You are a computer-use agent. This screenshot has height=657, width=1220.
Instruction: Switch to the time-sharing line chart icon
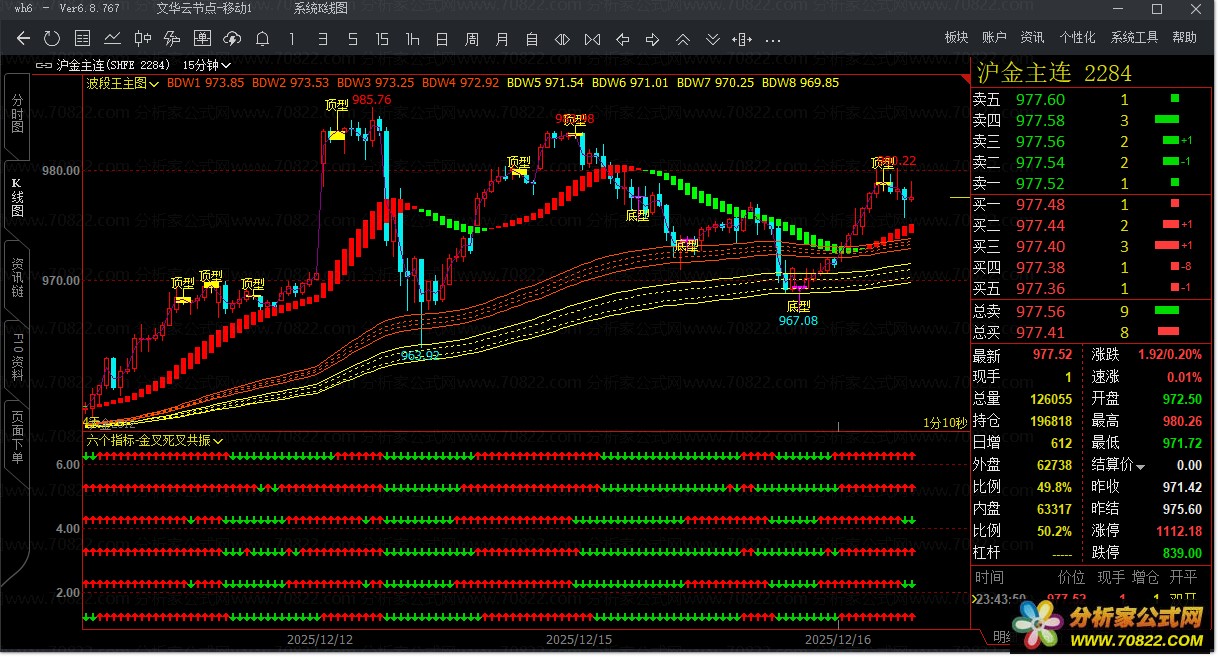pos(112,39)
